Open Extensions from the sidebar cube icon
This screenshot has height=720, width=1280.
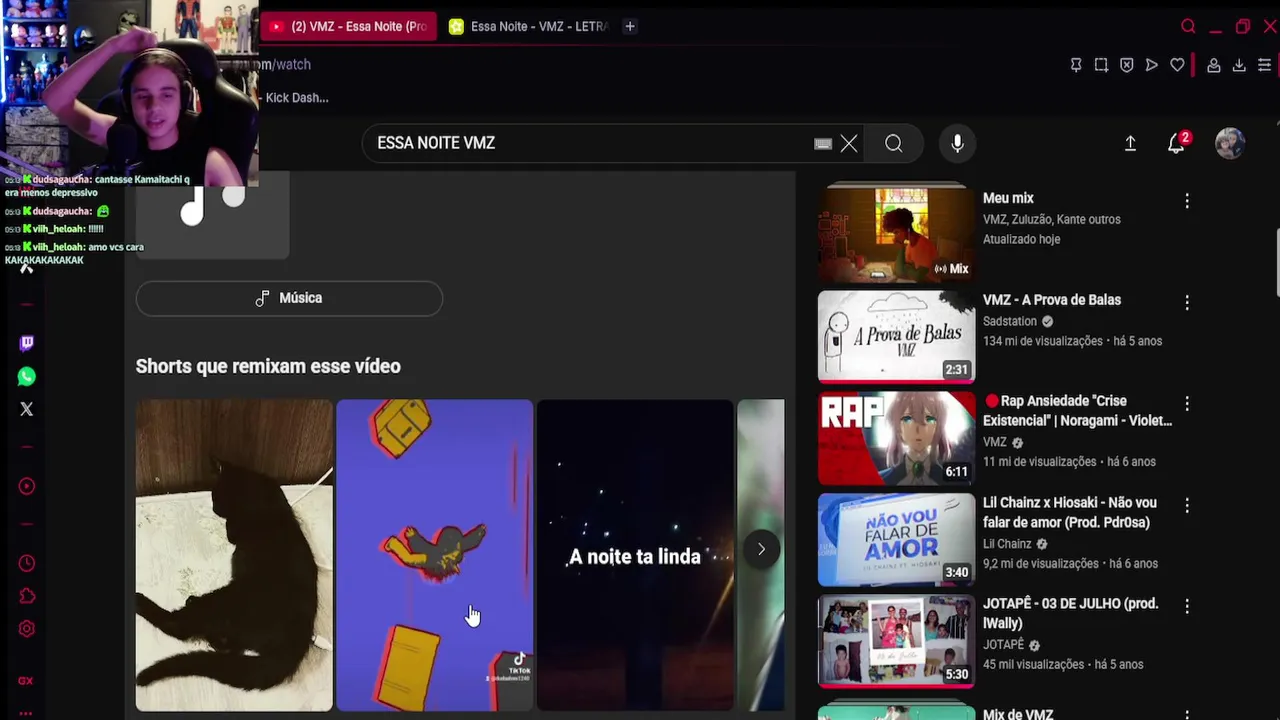point(27,597)
